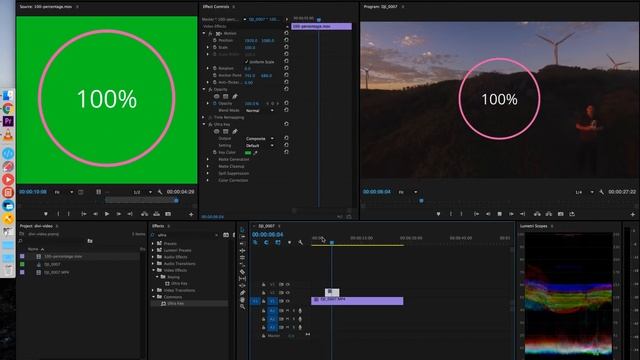Open Program monitor zoom Fit dropdown
Viewport: 640px width, 360px height.
[x=408, y=192]
